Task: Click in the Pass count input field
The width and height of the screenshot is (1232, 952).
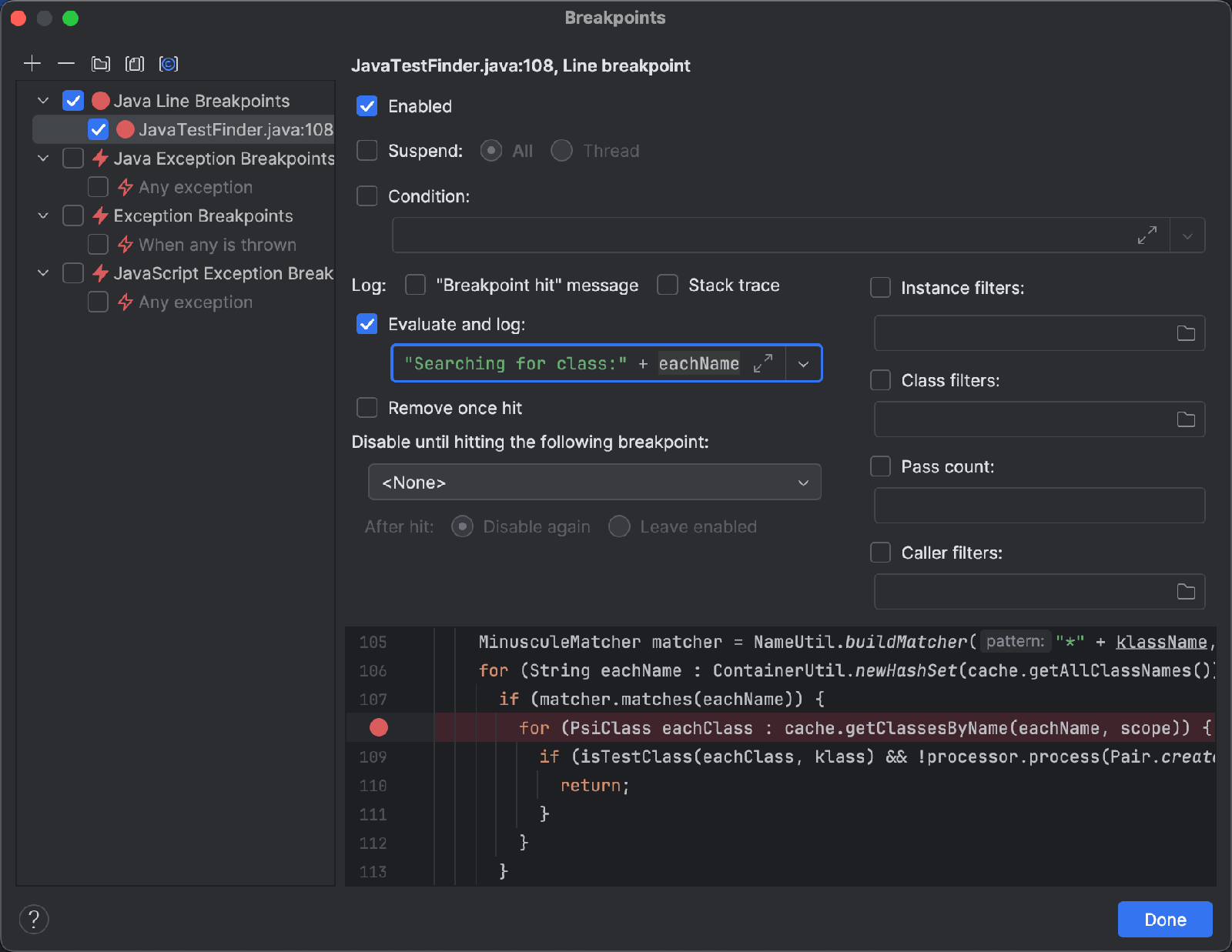Action: click(x=1039, y=506)
